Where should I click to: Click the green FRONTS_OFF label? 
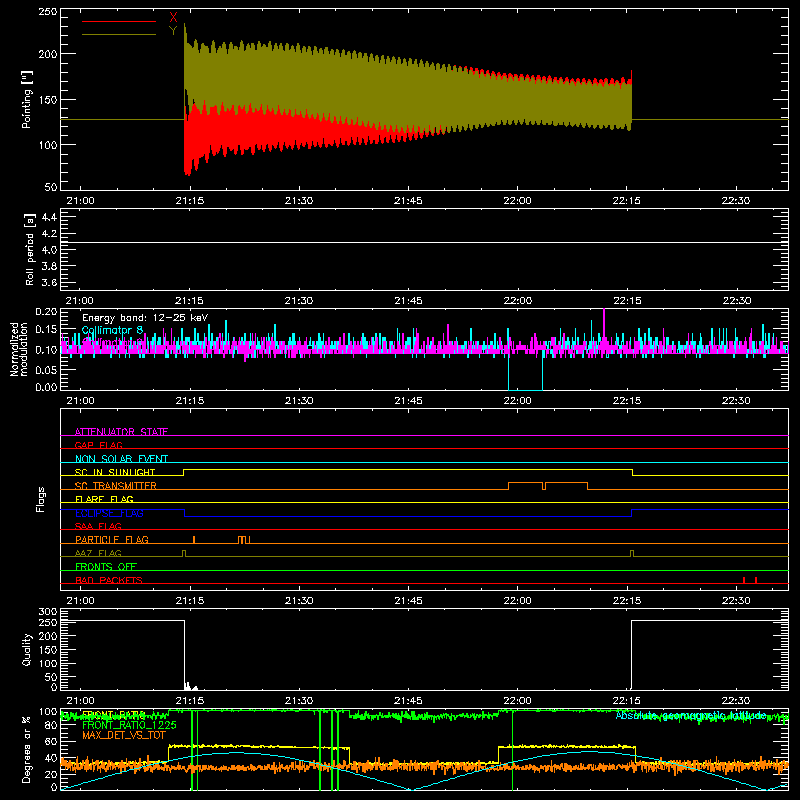[106, 566]
